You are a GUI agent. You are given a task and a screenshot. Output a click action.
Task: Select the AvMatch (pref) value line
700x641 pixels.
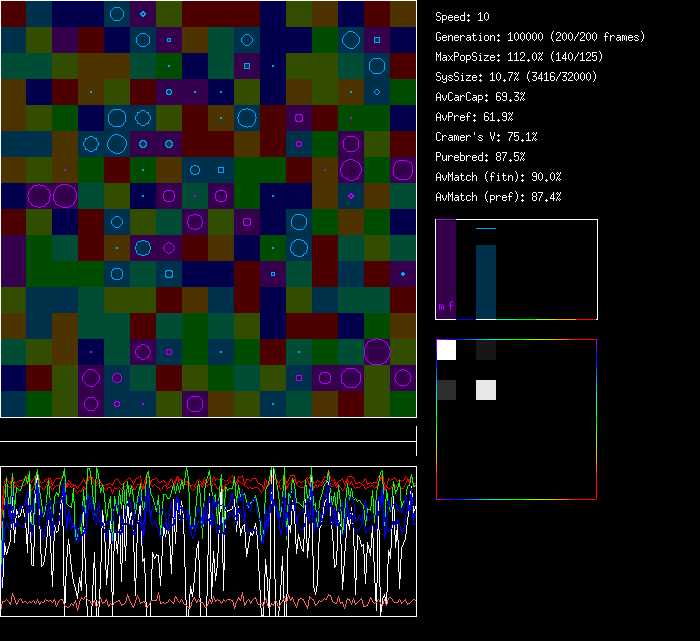[x=498, y=197]
